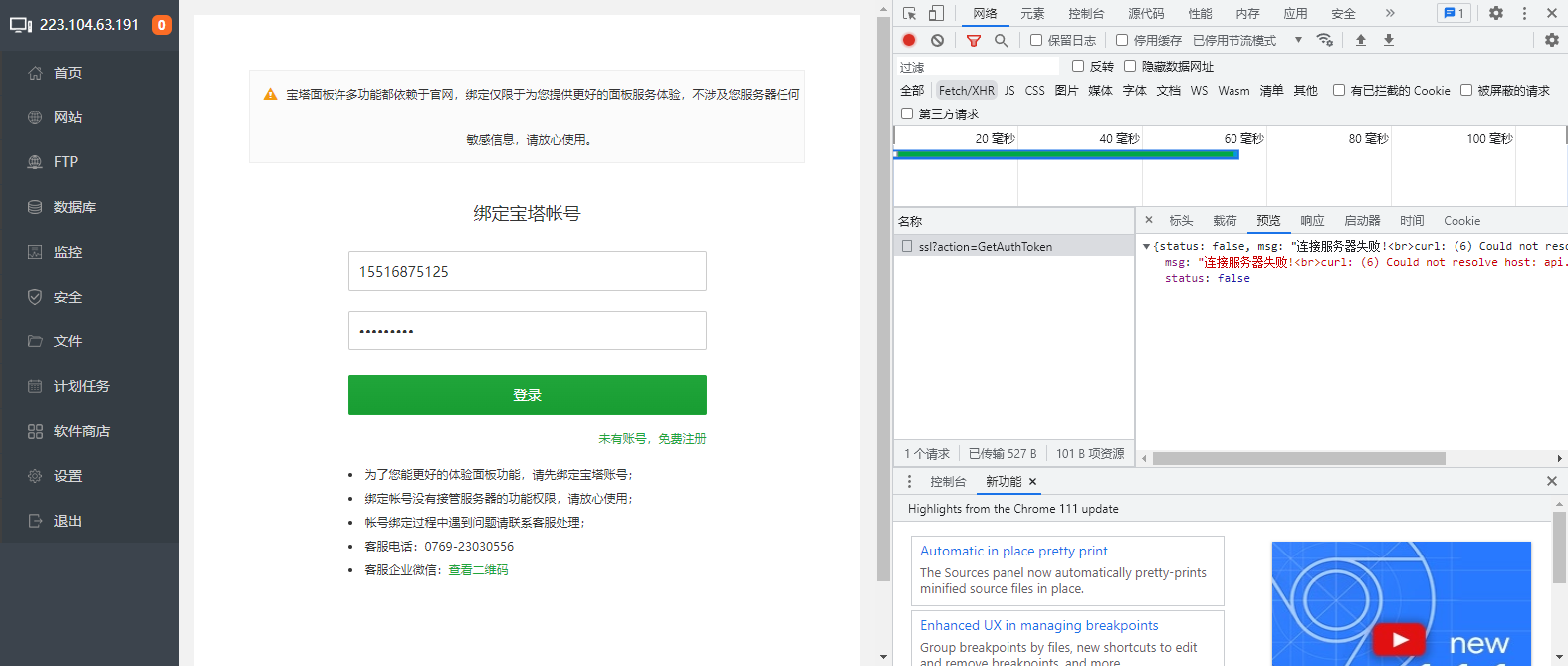Open DevTools main settings gear
1568x666 pixels.
point(1496,13)
